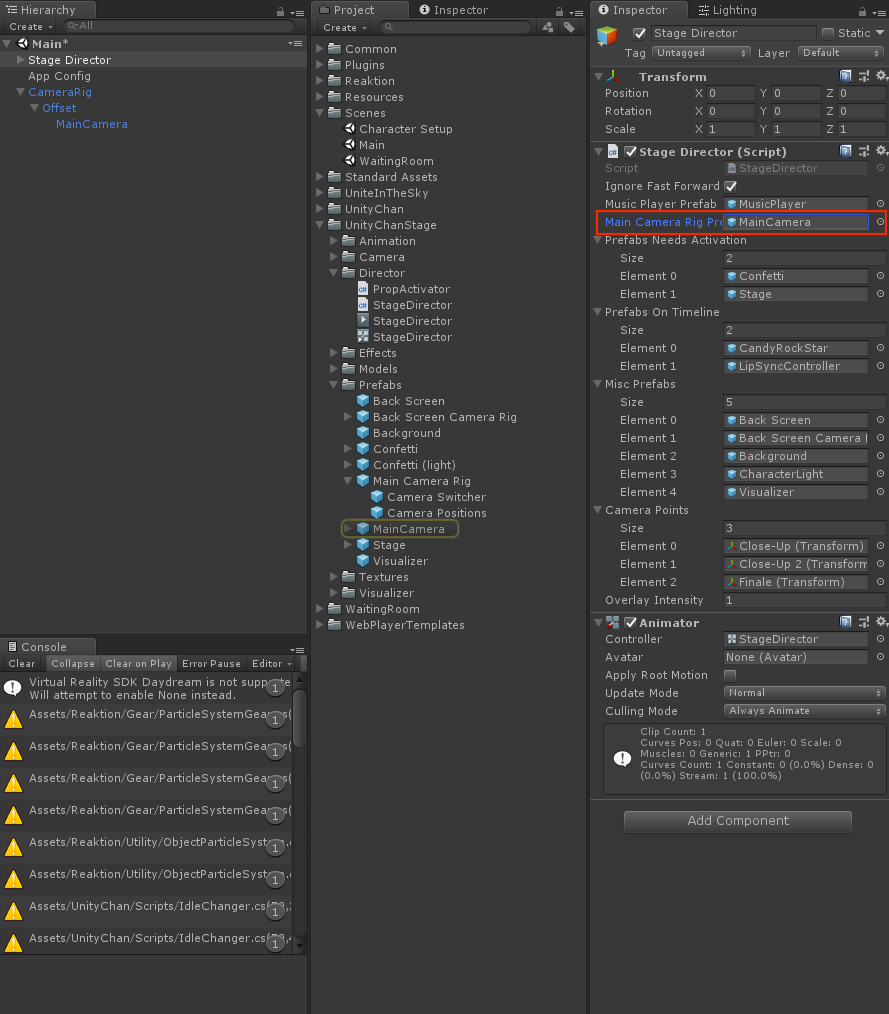Viewport: 889px width, 1014px height.
Task: Toggle the Static checkbox
Action: 827,33
